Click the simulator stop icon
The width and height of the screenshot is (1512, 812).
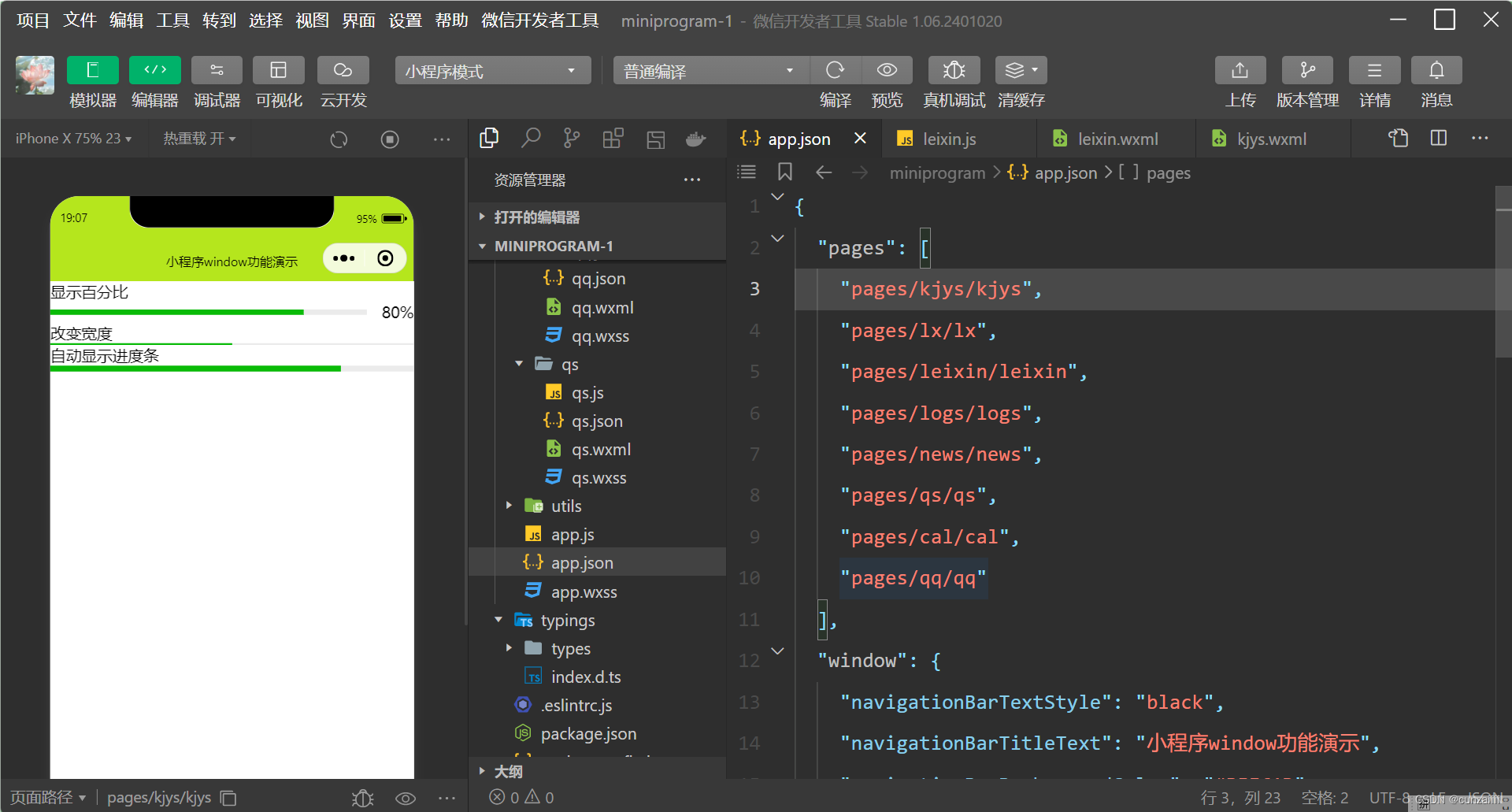click(390, 139)
